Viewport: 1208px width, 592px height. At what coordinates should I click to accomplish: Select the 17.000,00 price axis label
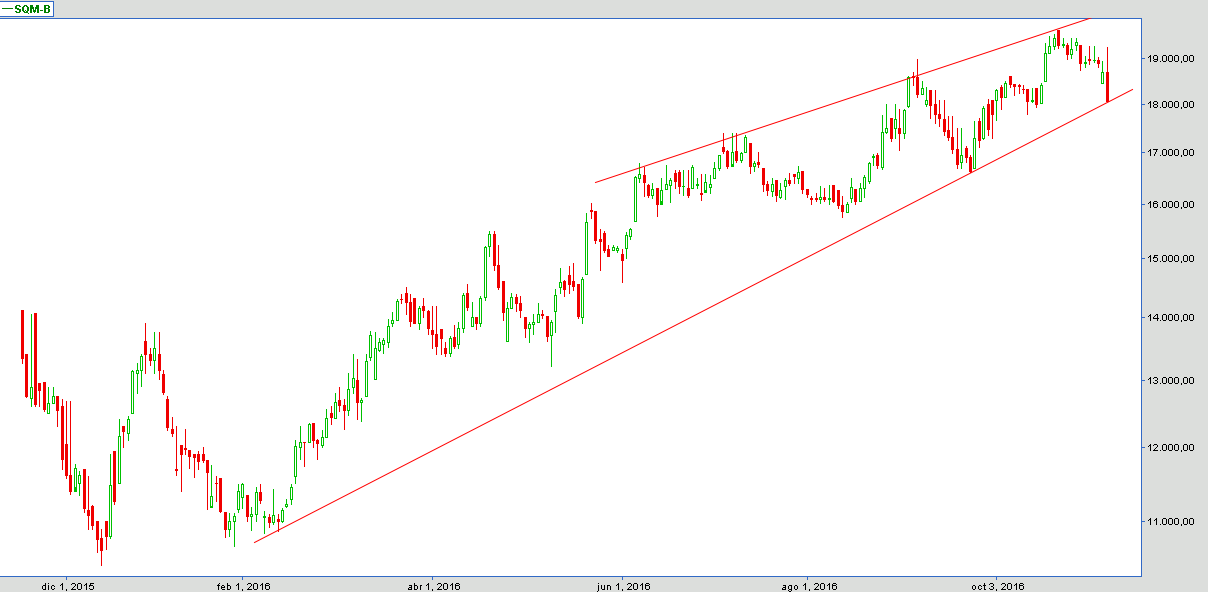(1172, 153)
